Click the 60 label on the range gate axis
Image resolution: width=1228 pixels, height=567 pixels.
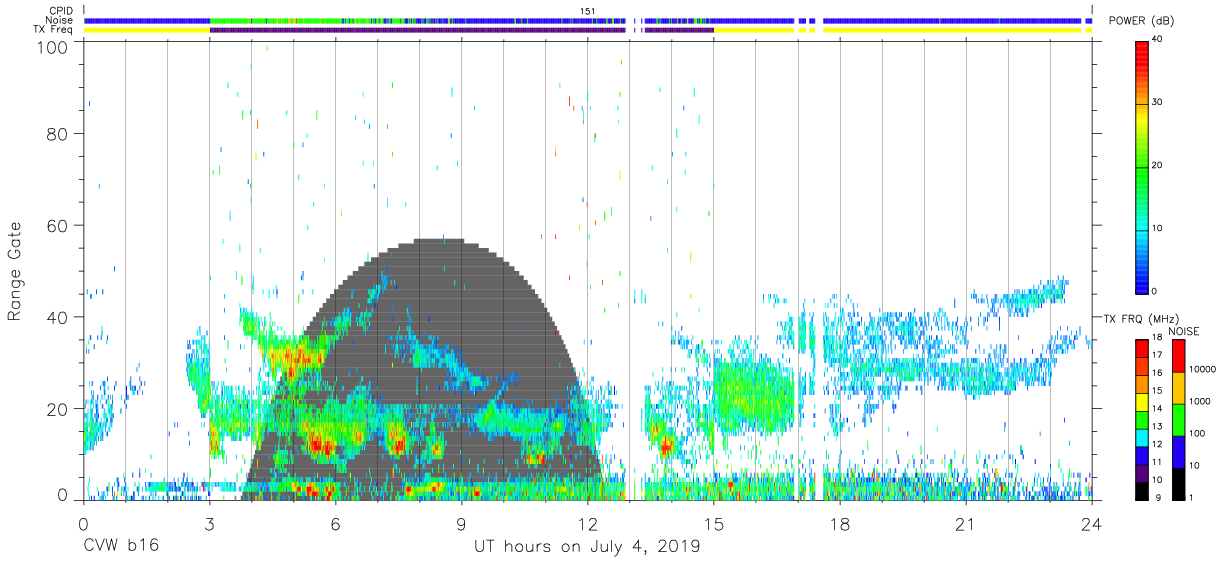pyautogui.click(x=59, y=225)
